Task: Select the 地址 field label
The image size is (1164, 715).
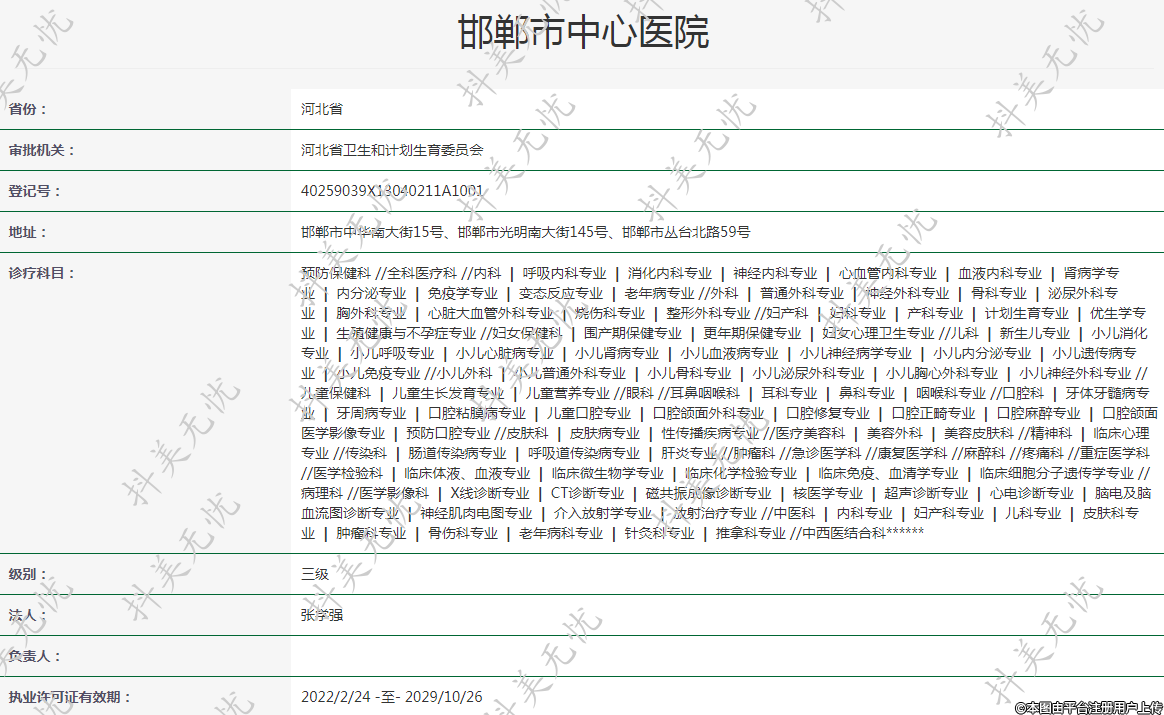Action: 28,232
